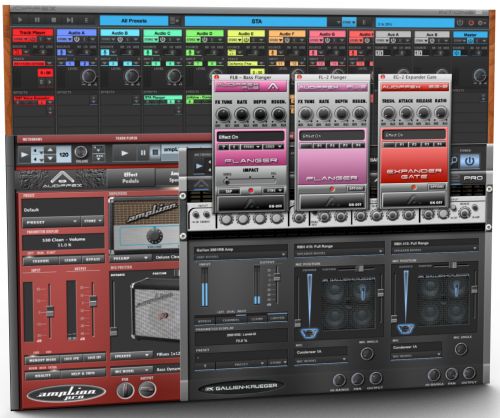Click the FL-2 Flanger red LED bypass
The height and width of the screenshot is (418, 500).
332,189
